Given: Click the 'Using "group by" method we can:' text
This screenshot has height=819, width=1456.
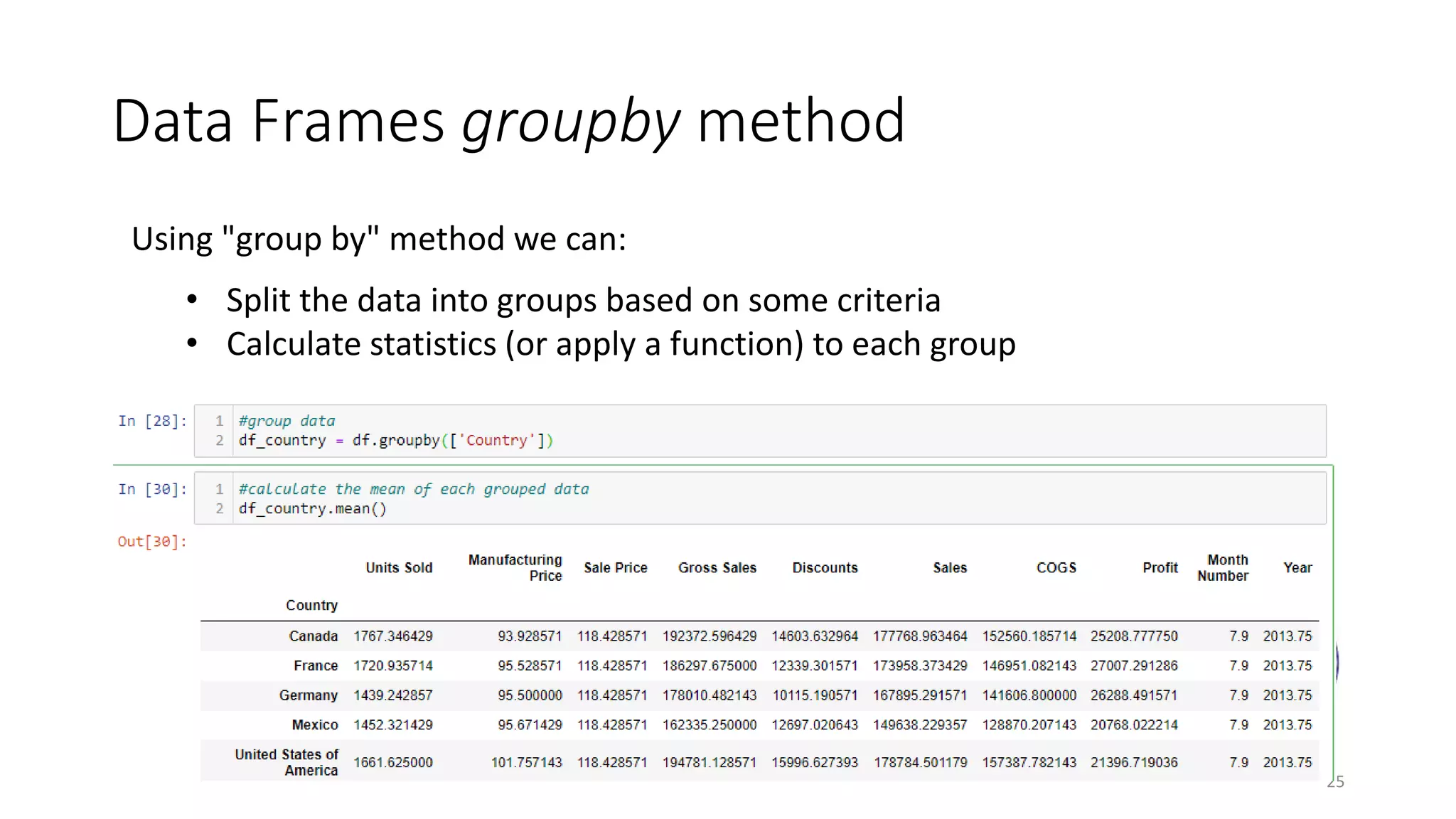Looking at the screenshot, I should pyautogui.click(x=379, y=240).
